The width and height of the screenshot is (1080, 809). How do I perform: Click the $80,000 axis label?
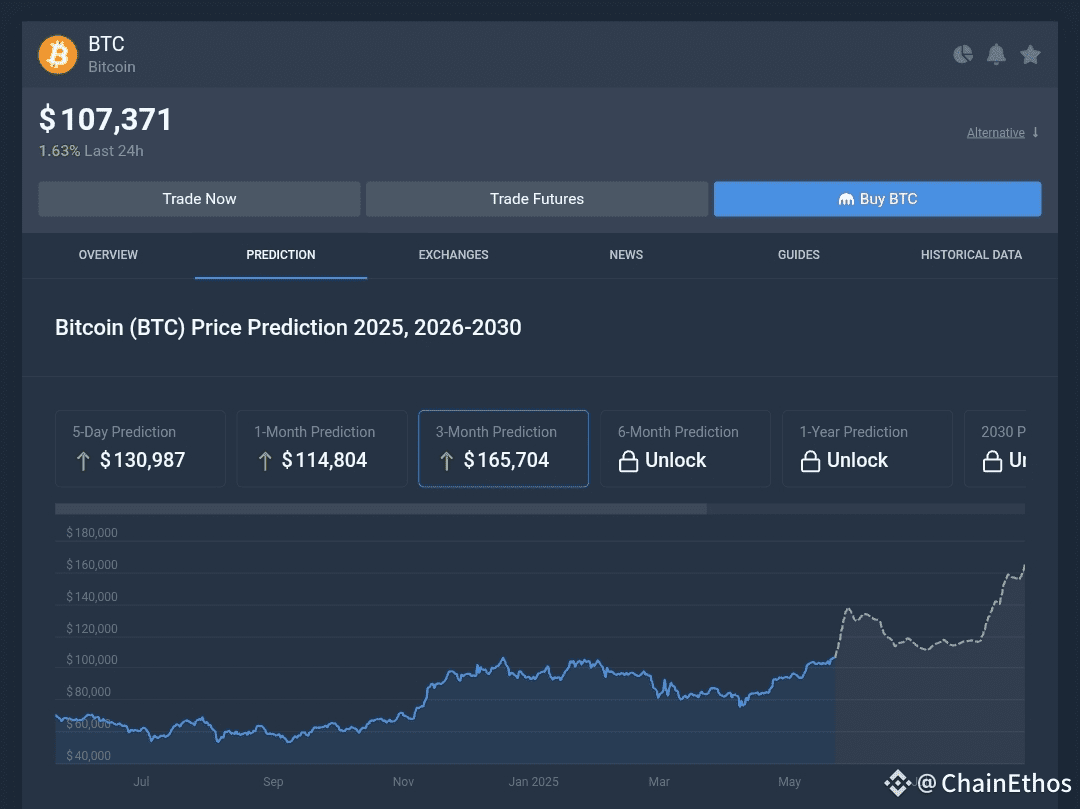click(88, 691)
